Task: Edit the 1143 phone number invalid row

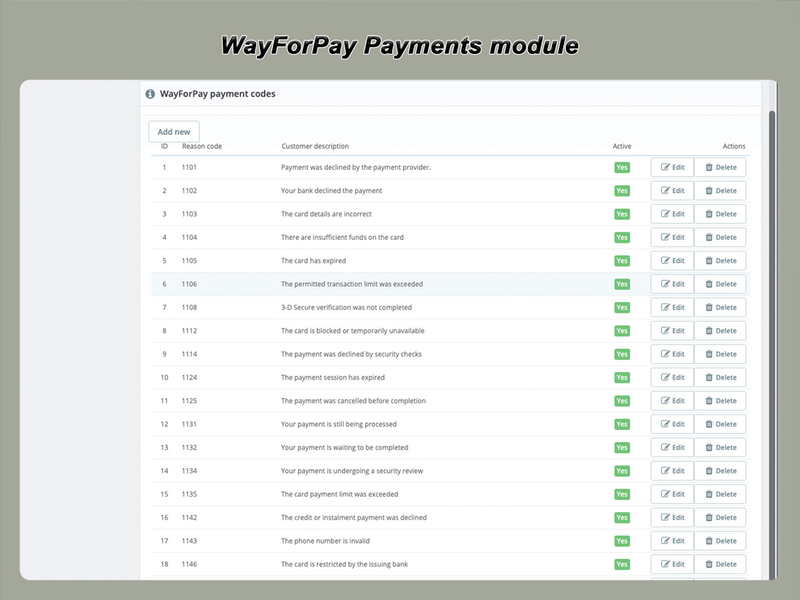Action: (672, 541)
